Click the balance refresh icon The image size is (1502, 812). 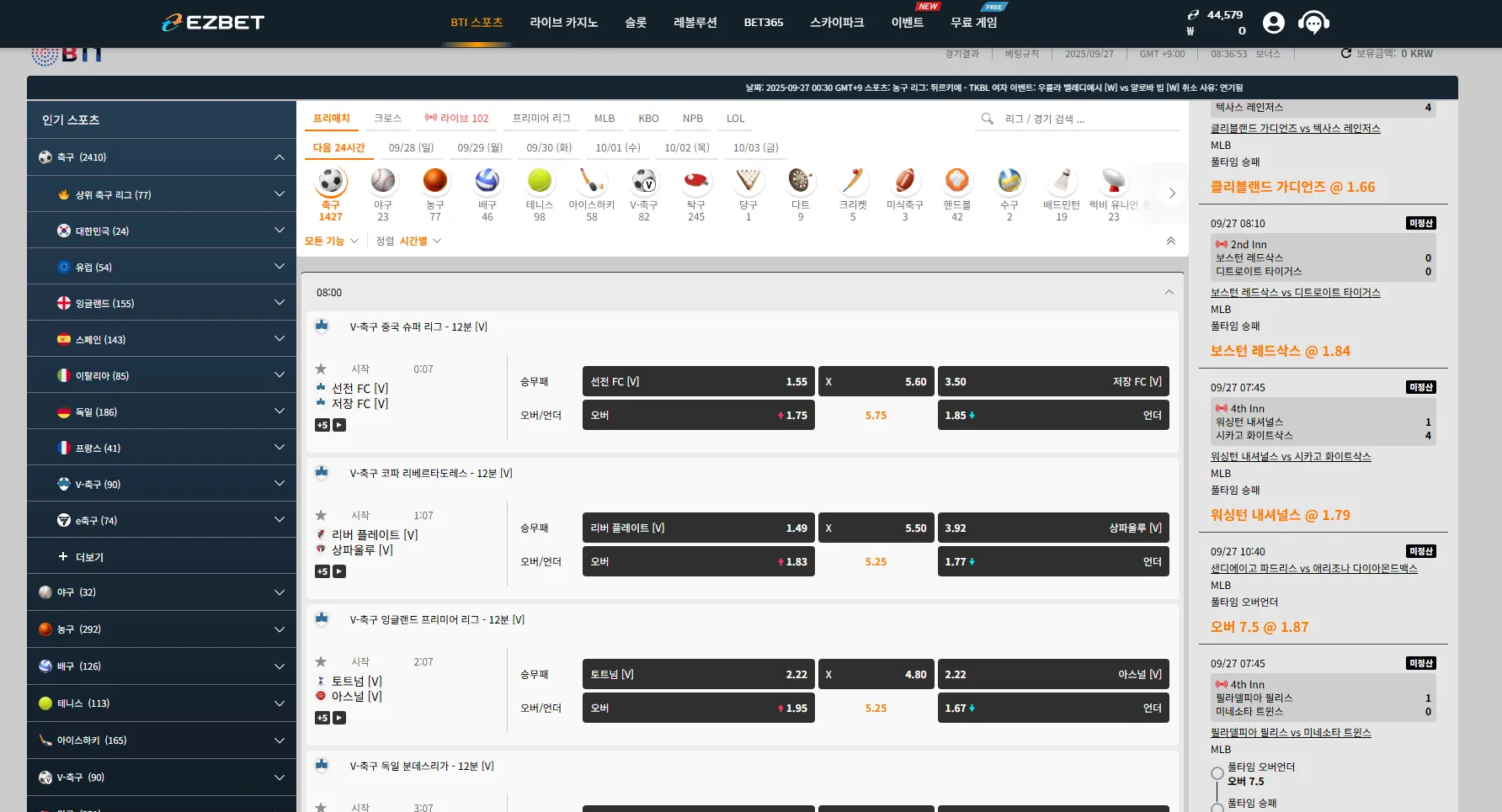pyautogui.click(x=1345, y=53)
